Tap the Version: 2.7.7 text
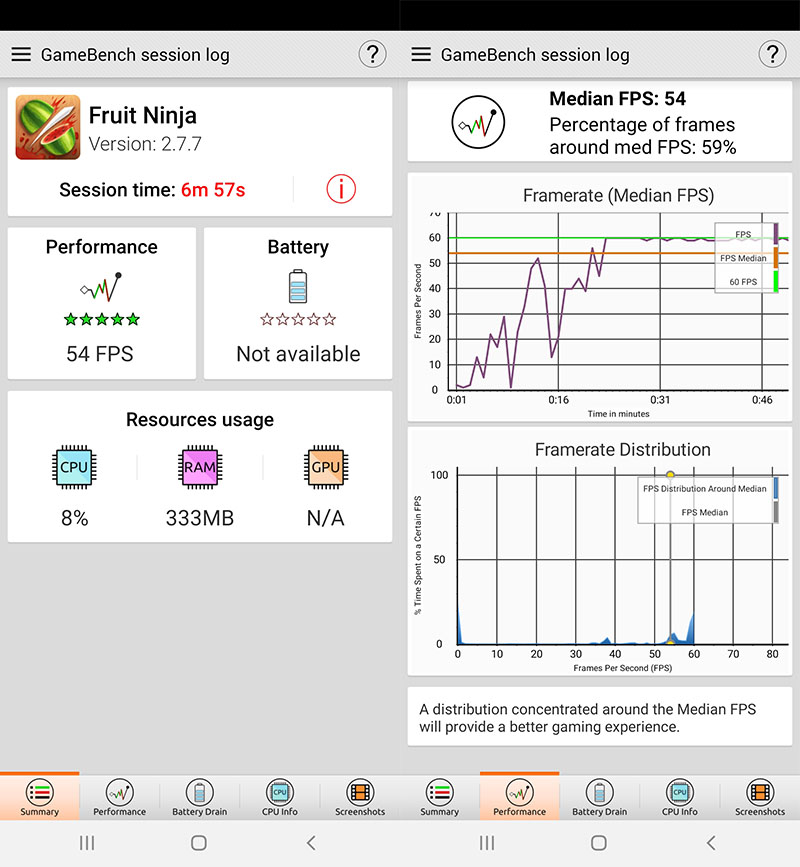Screen dimensions: 800x867 point(145,144)
